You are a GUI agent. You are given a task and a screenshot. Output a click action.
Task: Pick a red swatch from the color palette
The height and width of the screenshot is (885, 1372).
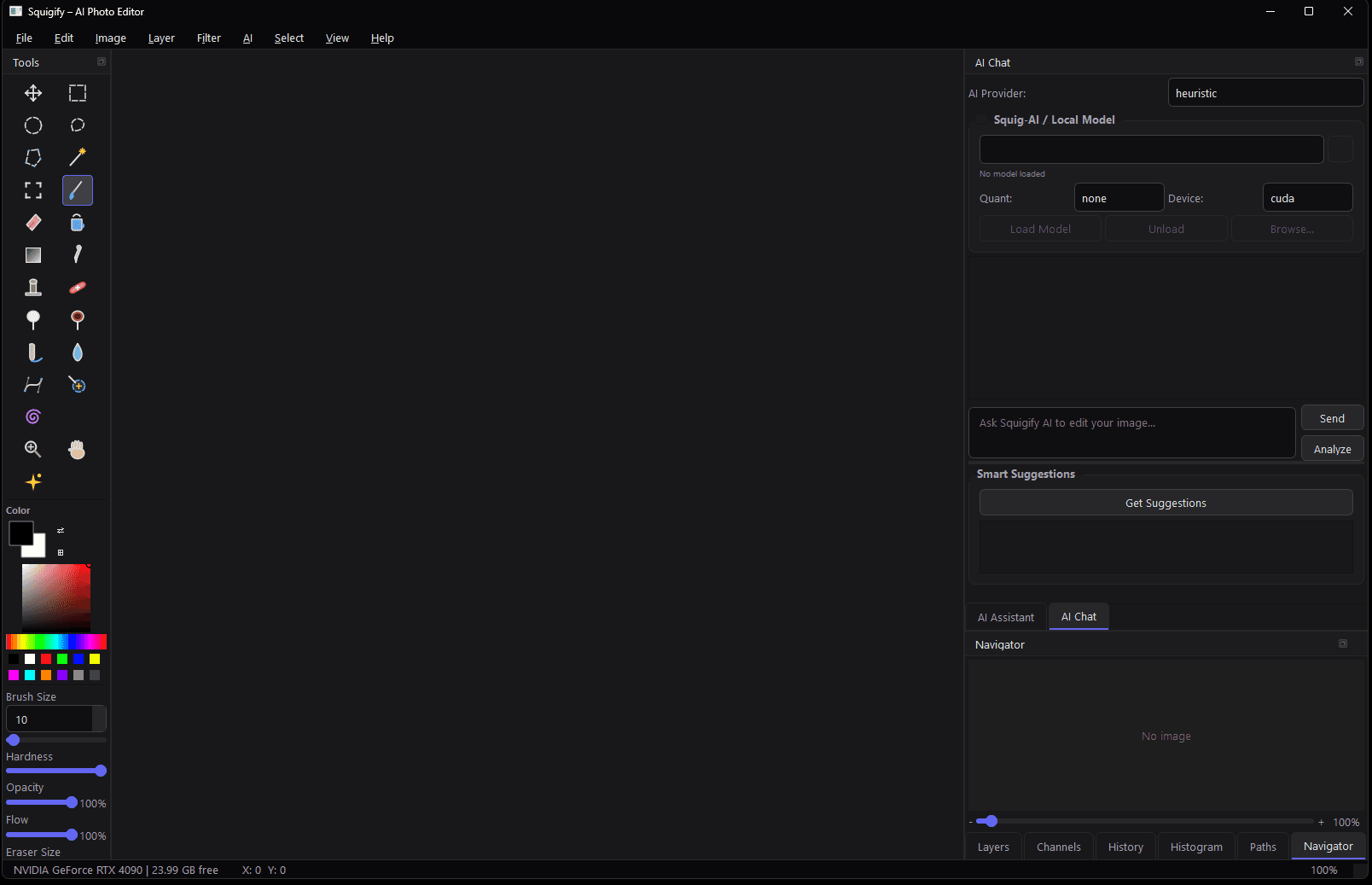46,658
